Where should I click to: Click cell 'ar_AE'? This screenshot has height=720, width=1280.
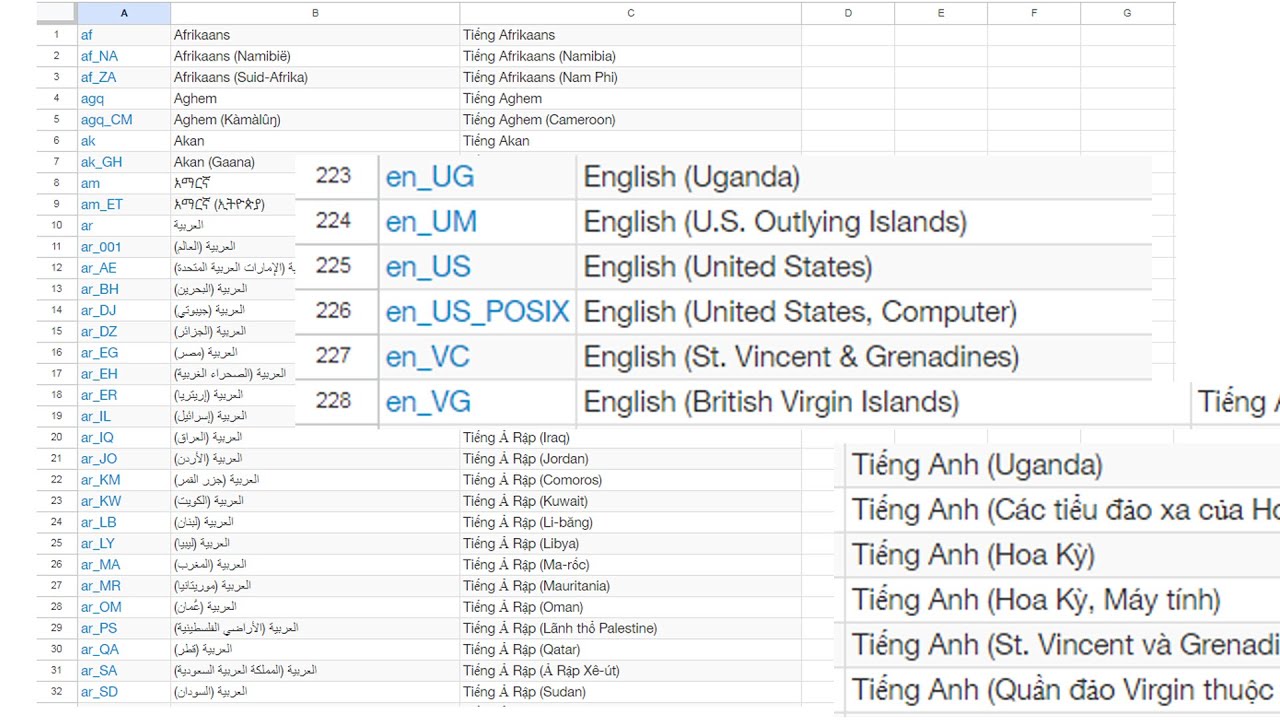point(124,268)
